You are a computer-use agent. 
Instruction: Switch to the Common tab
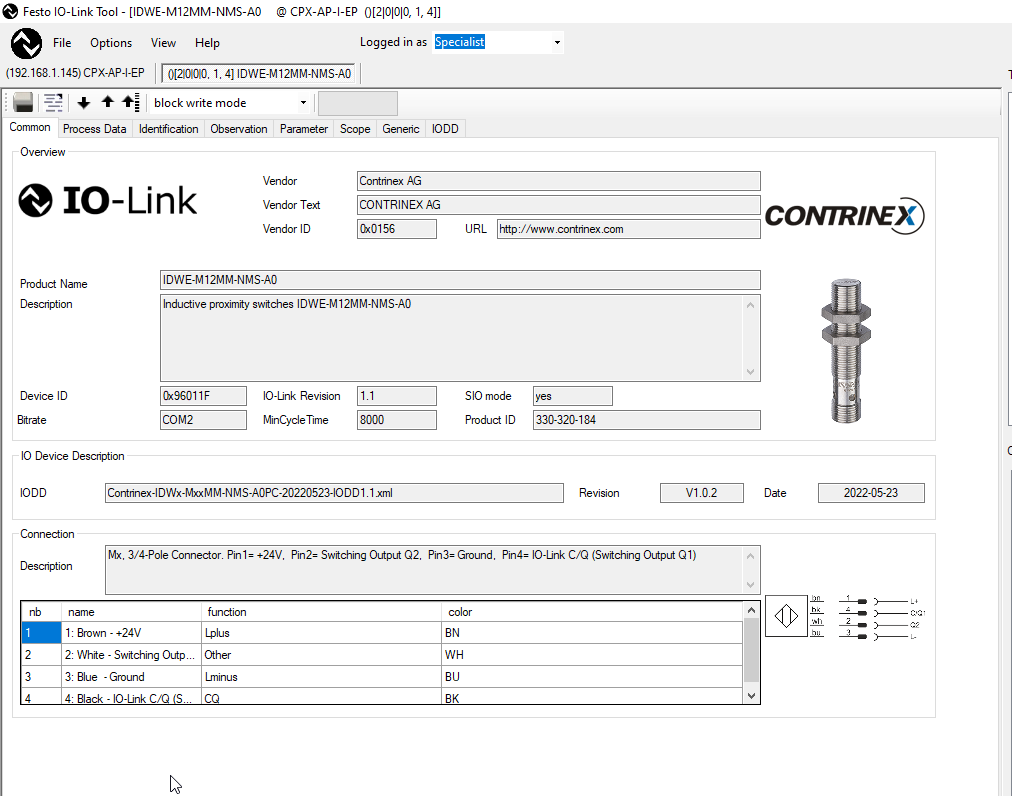pyautogui.click(x=30, y=127)
